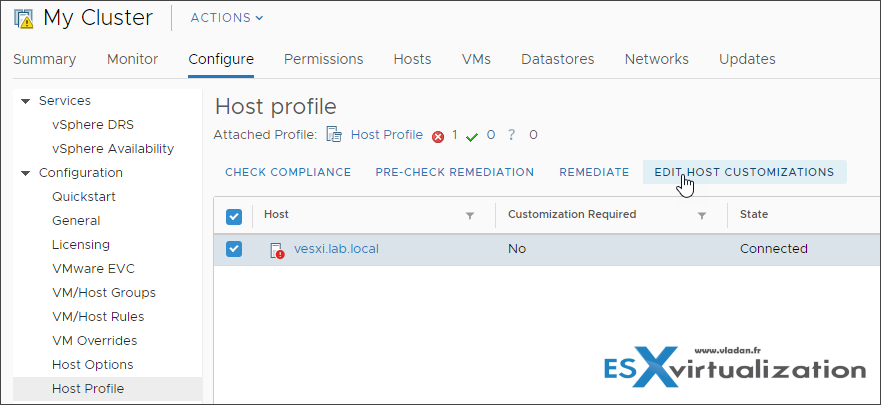Open Quickstart under Configuration
Viewport: 881px width, 405px height.
coord(84,197)
